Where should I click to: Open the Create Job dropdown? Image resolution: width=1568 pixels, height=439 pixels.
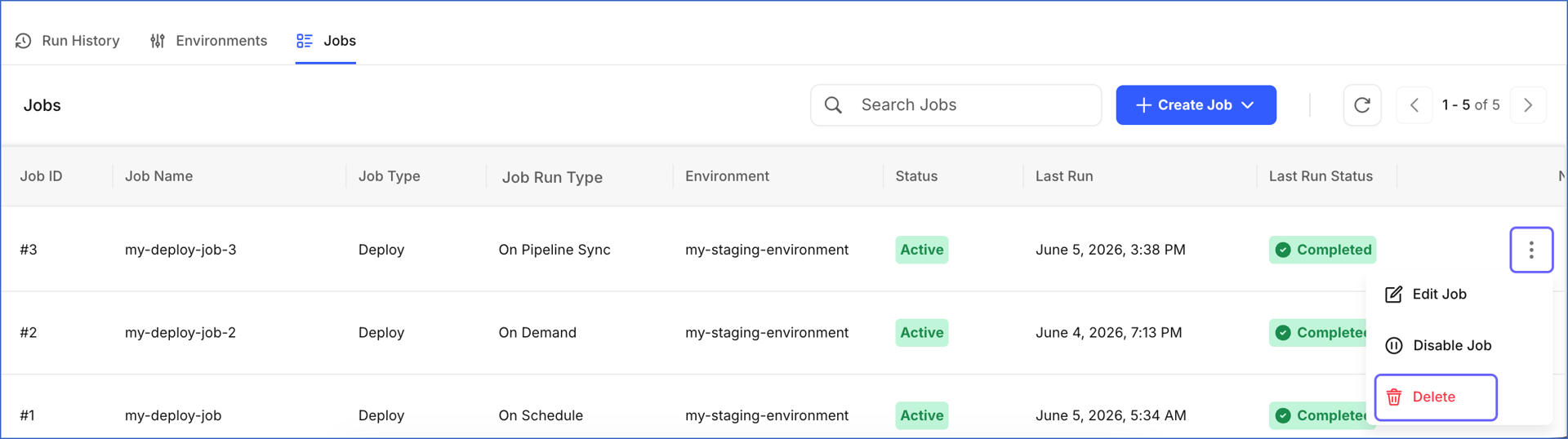[x=1196, y=105]
